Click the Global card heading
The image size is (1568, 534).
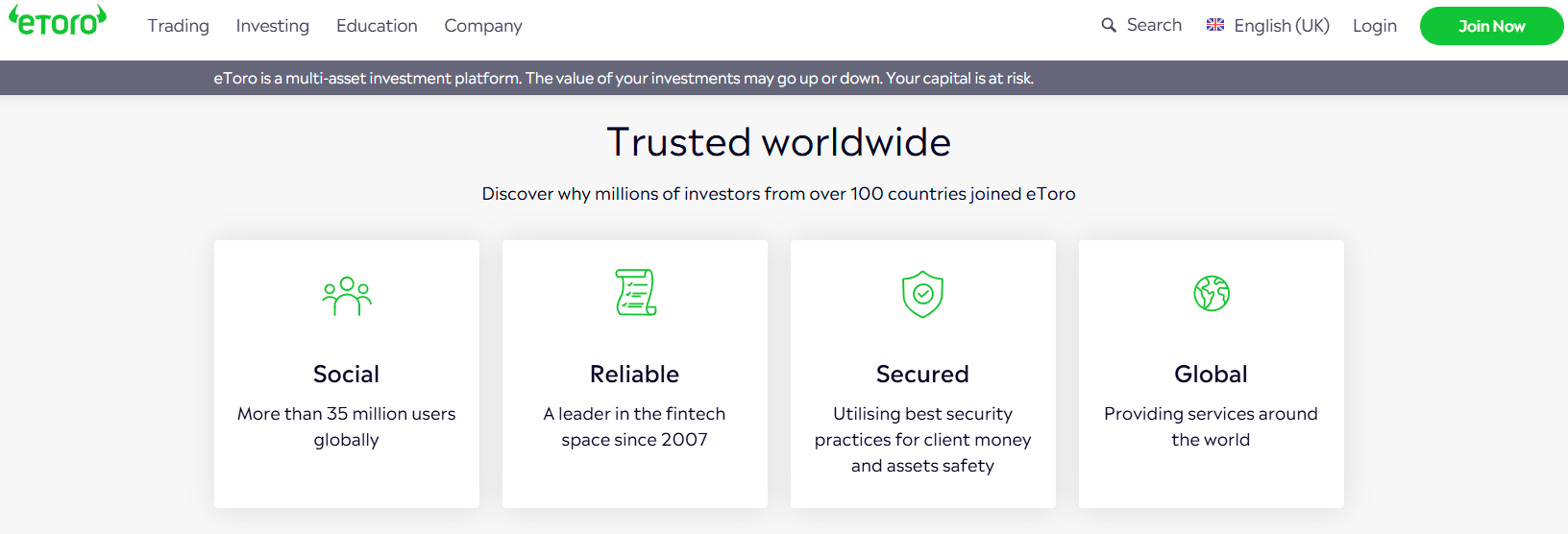1212,374
